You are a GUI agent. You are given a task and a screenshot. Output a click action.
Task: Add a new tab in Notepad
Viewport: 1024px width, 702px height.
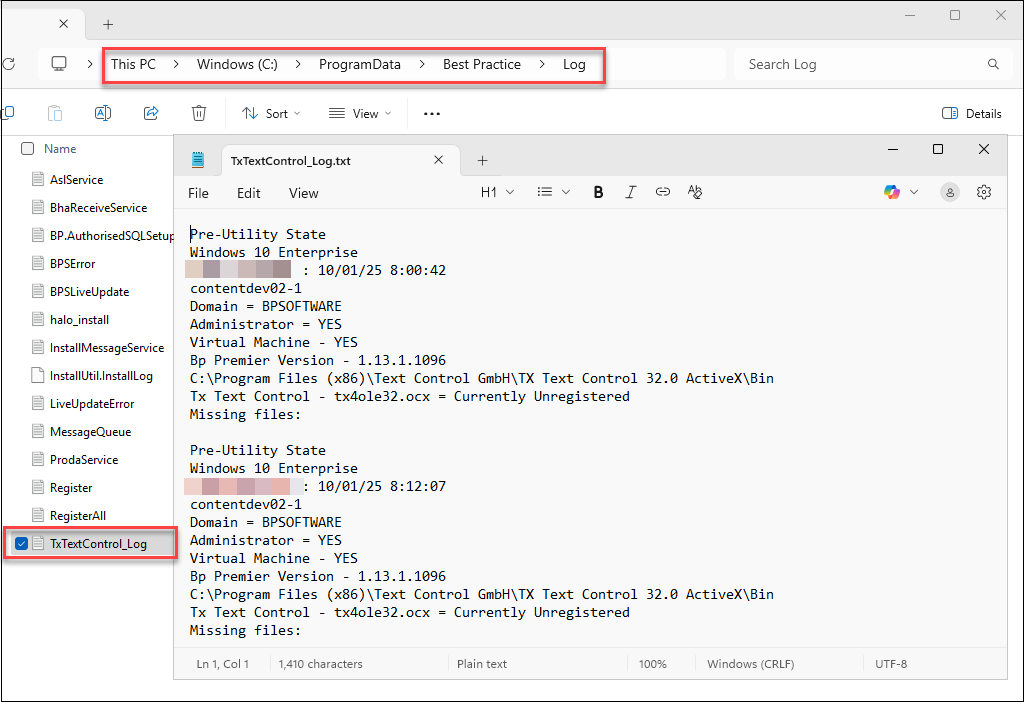coord(482,160)
